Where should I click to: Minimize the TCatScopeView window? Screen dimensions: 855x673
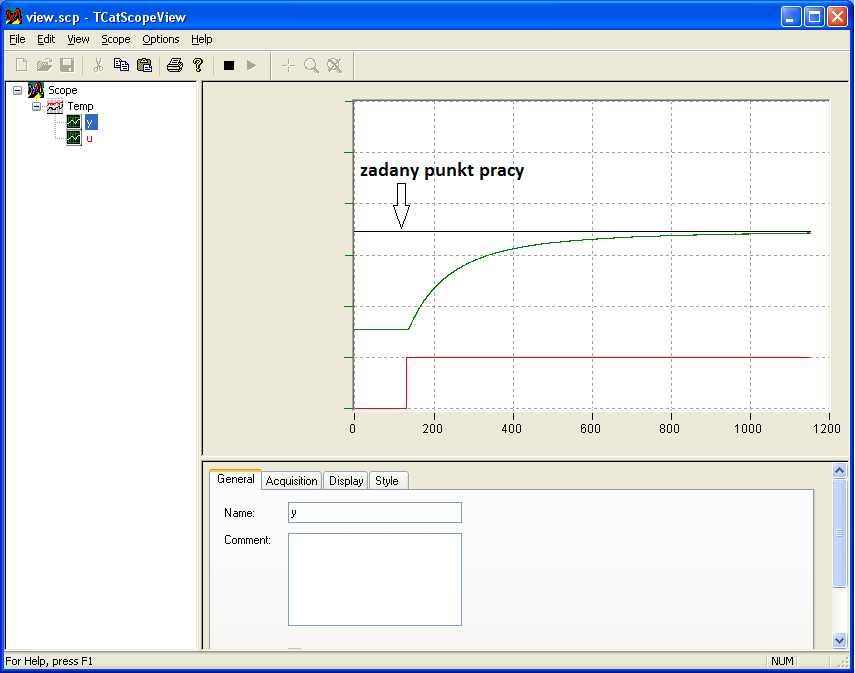point(790,17)
